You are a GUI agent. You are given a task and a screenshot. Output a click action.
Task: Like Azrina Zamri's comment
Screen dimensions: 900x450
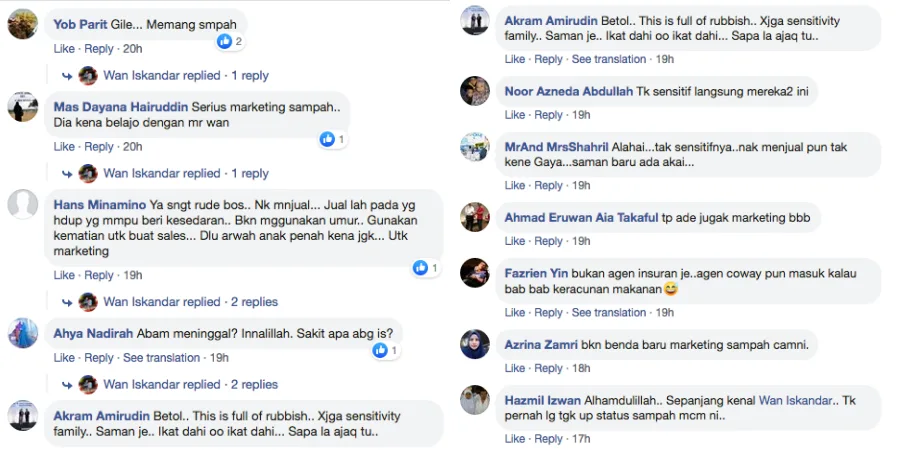(514, 369)
